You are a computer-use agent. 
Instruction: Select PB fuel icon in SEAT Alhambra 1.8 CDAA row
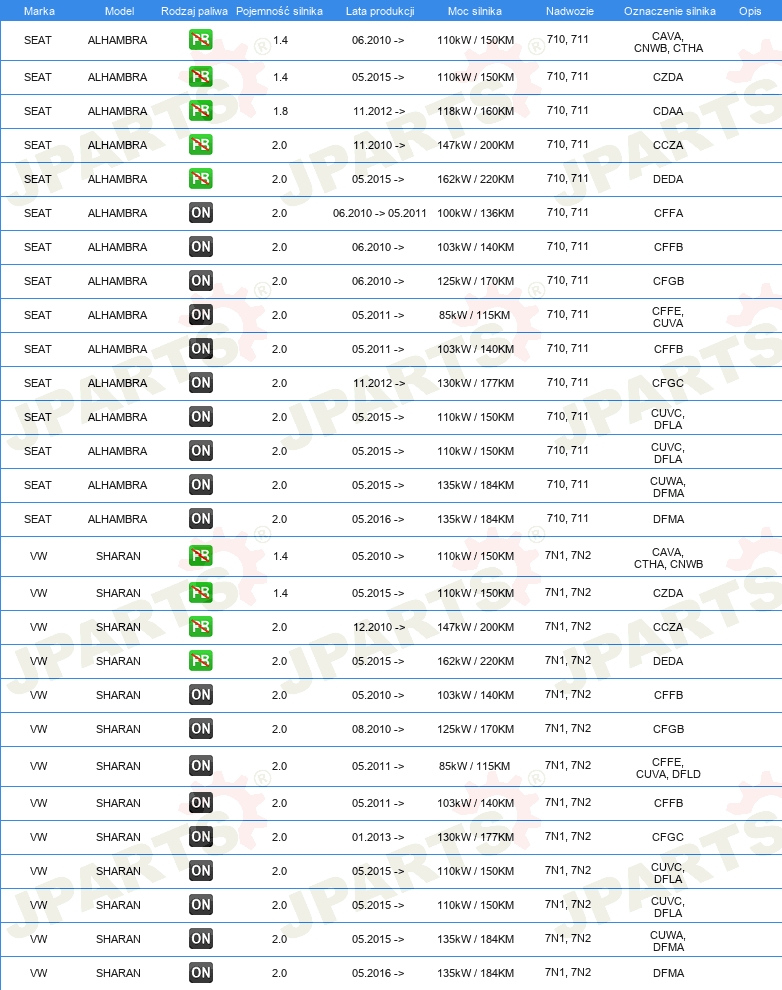(201, 111)
